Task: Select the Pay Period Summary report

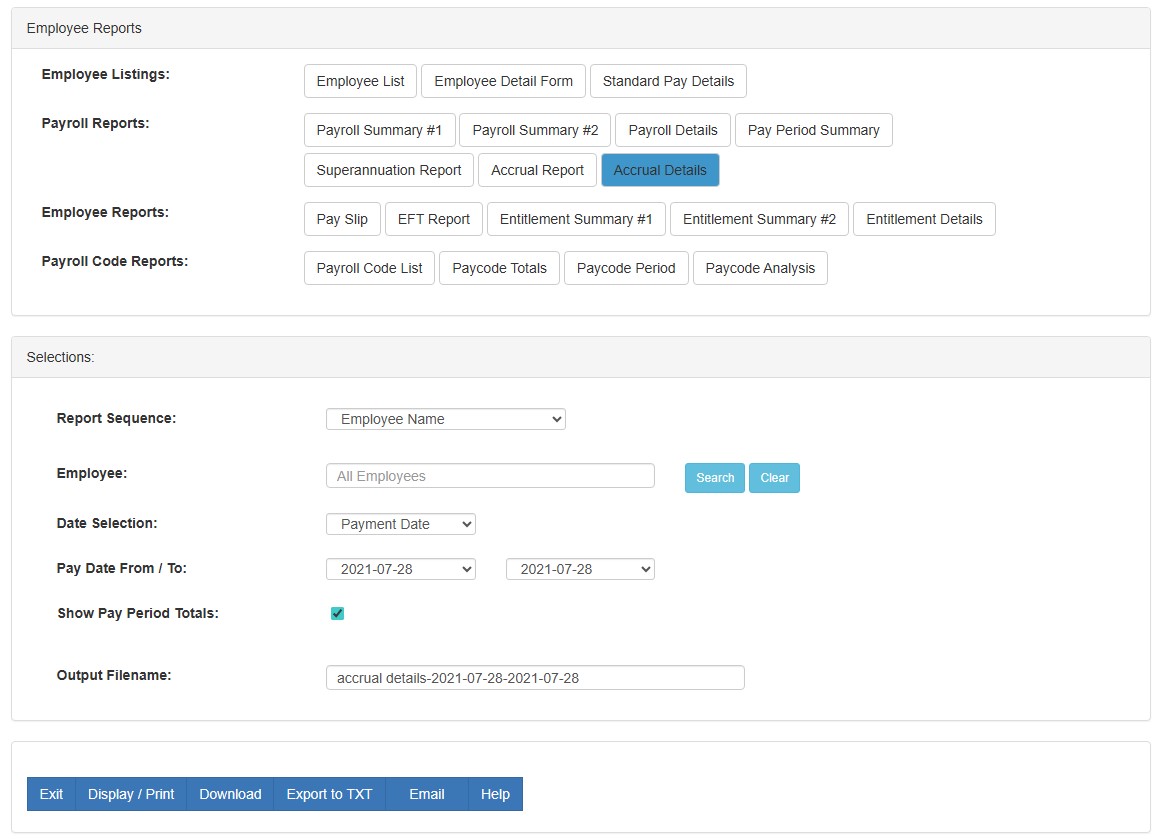Action: [813, 130]
